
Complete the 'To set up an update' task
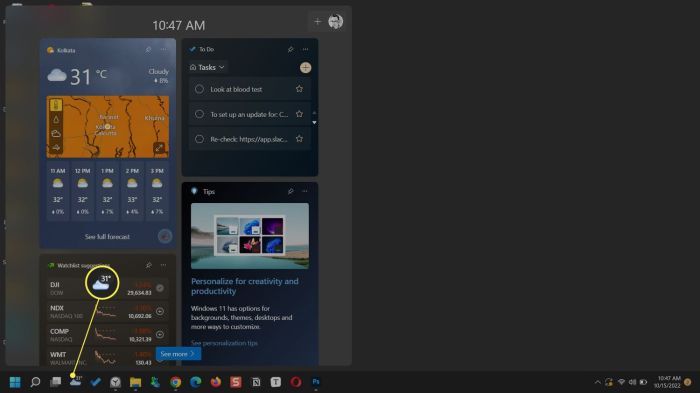pos(199,114)
